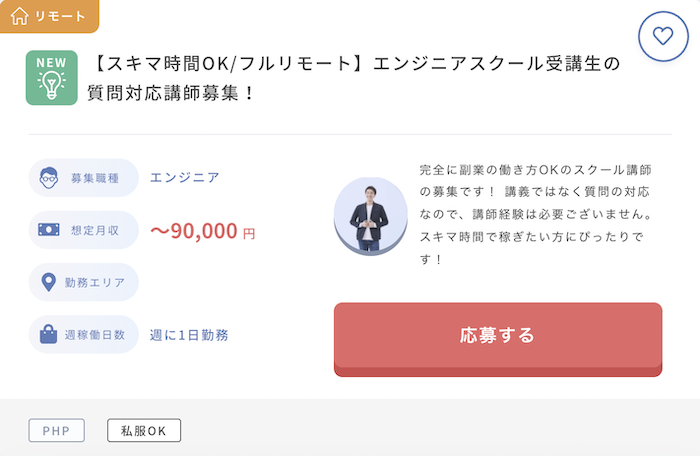Viewport: 700px width, 456px height.
Task: Click the heart favorite icon
Action: click(x=663, y=36)
